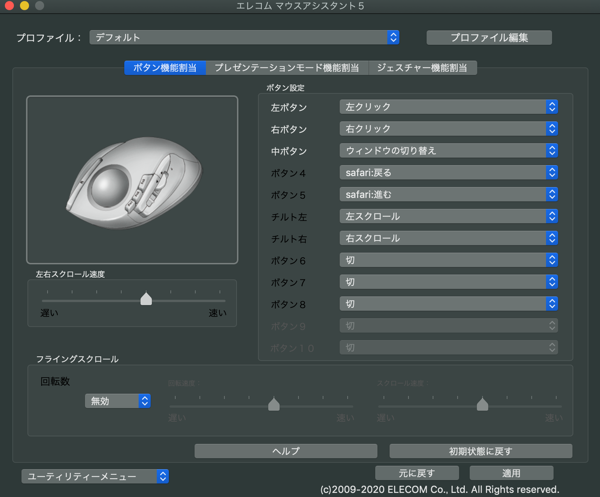The width and height of the screenshot is (600, 497).
Task: Close the window with the red button
Action: tap(9, 5)
